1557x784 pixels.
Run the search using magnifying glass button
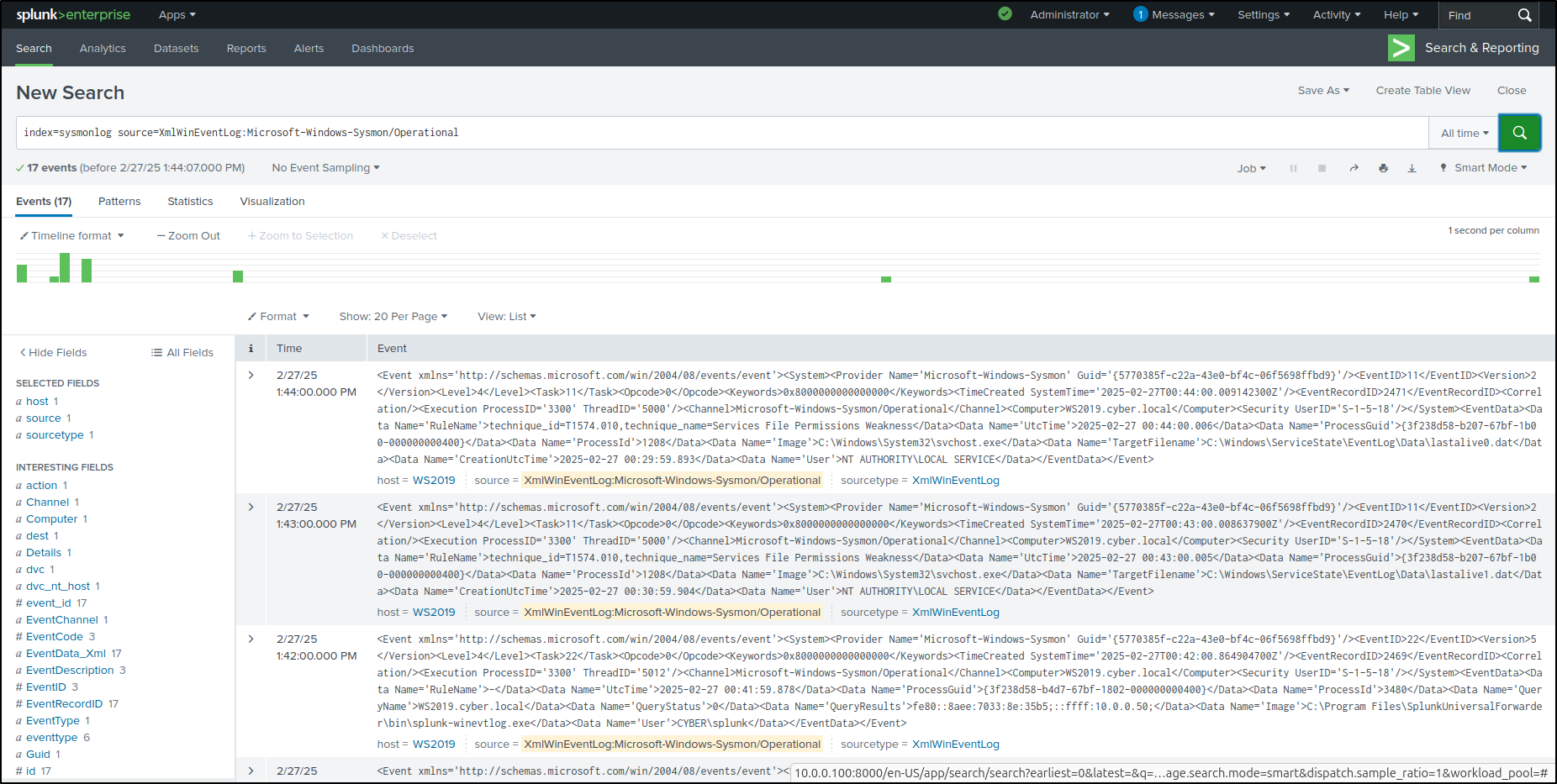click(1519, 132)
